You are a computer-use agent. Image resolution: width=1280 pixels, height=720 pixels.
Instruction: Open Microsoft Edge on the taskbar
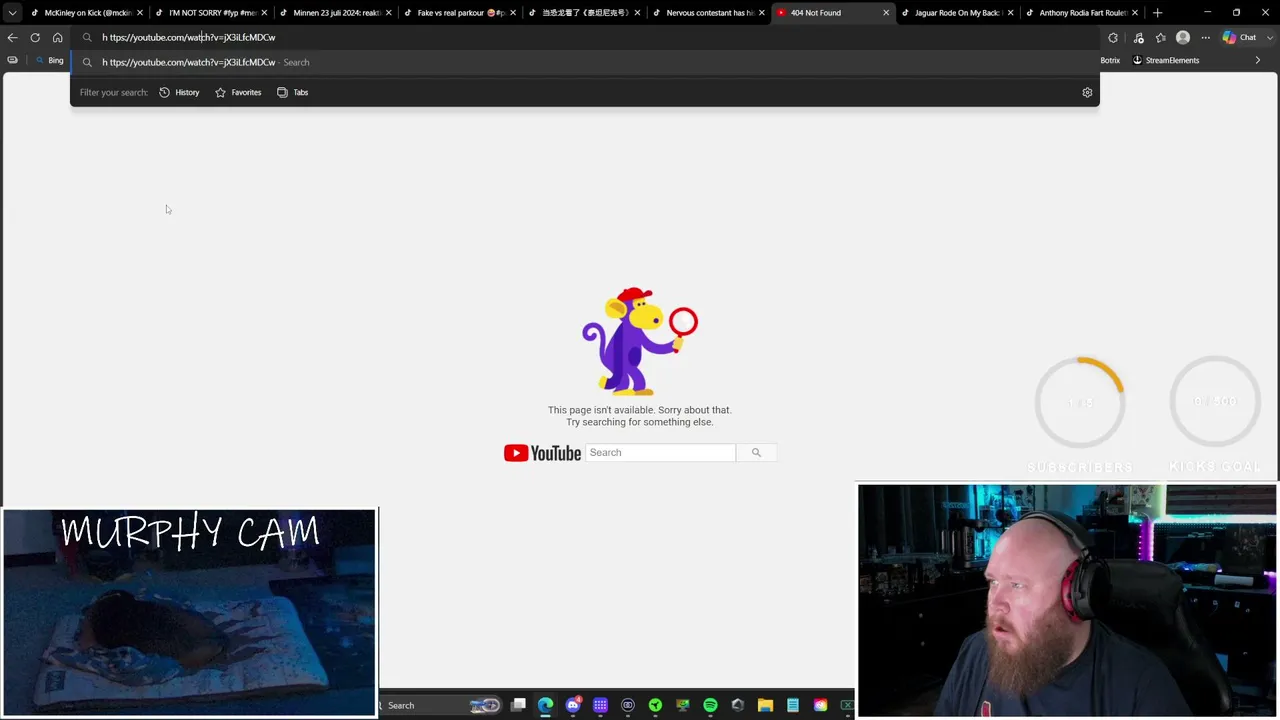pos(545,705)
